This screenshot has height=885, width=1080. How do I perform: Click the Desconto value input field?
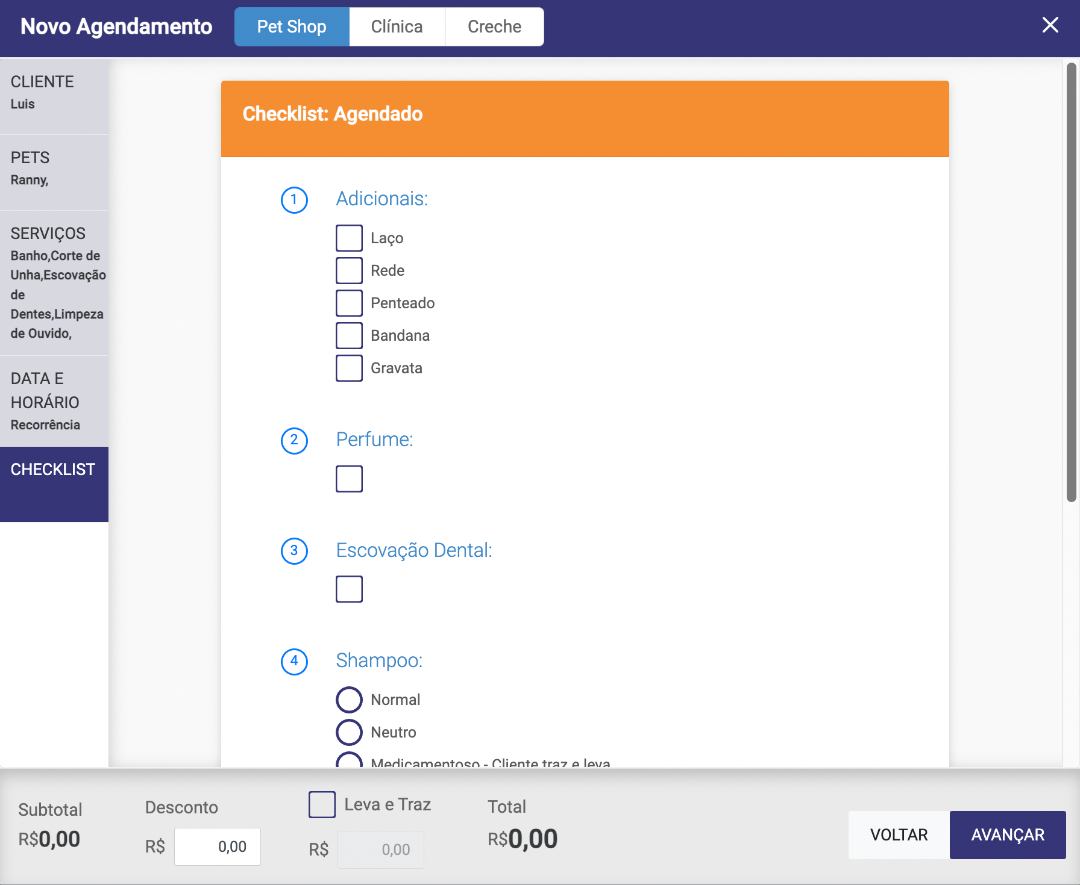[x=218, y=847]
